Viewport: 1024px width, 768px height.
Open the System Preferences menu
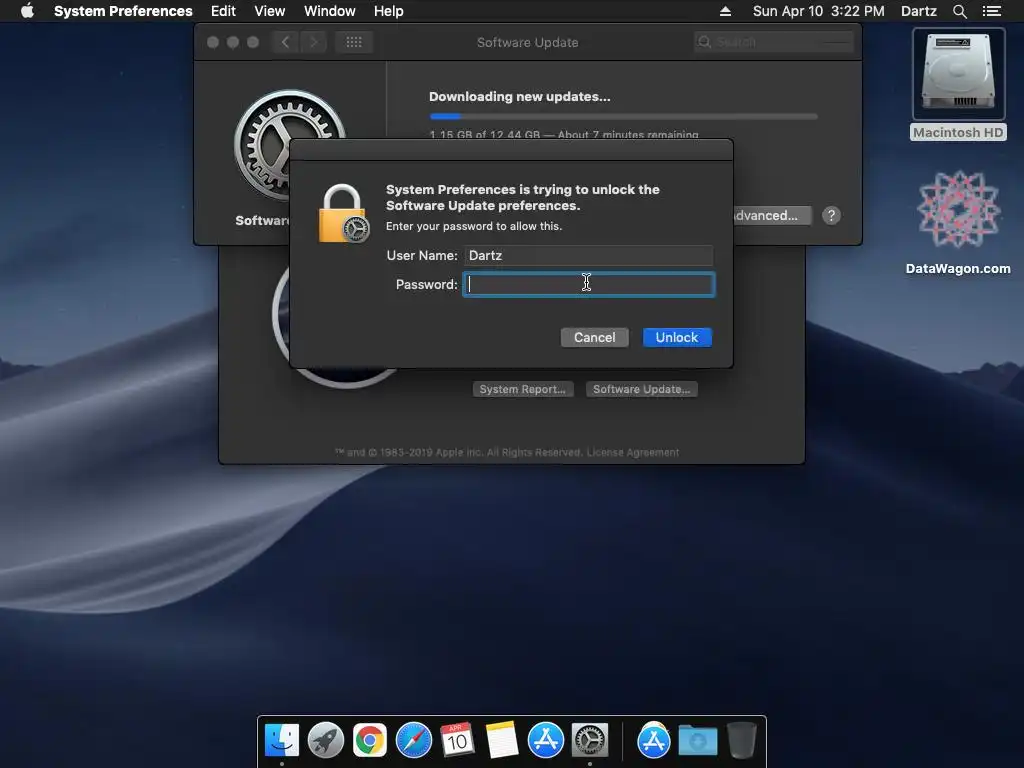click(123, 11)
